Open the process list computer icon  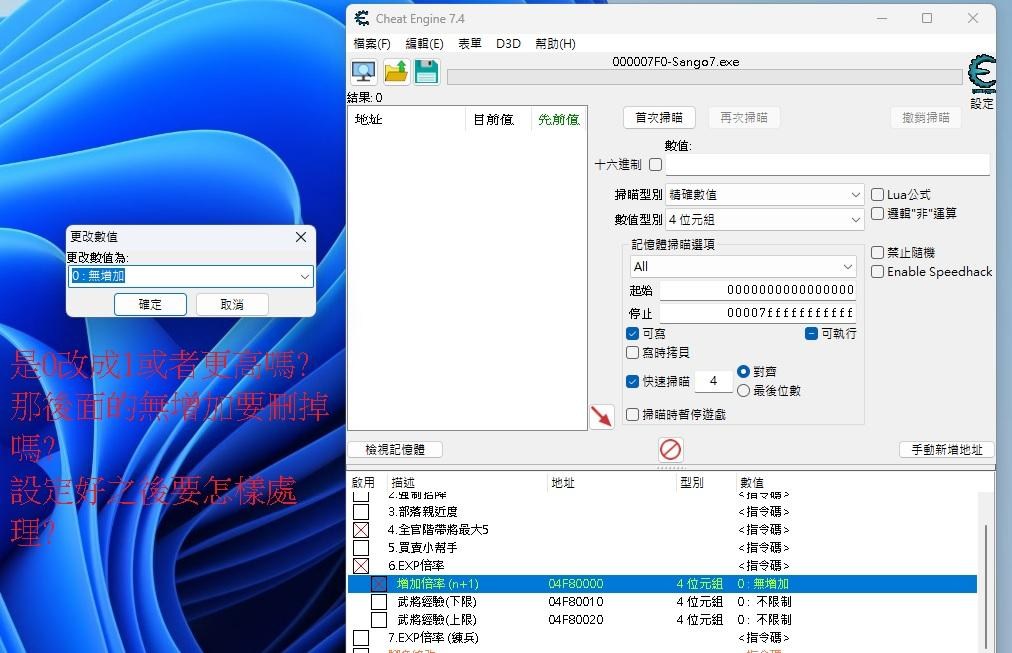(x=363, y=71)
